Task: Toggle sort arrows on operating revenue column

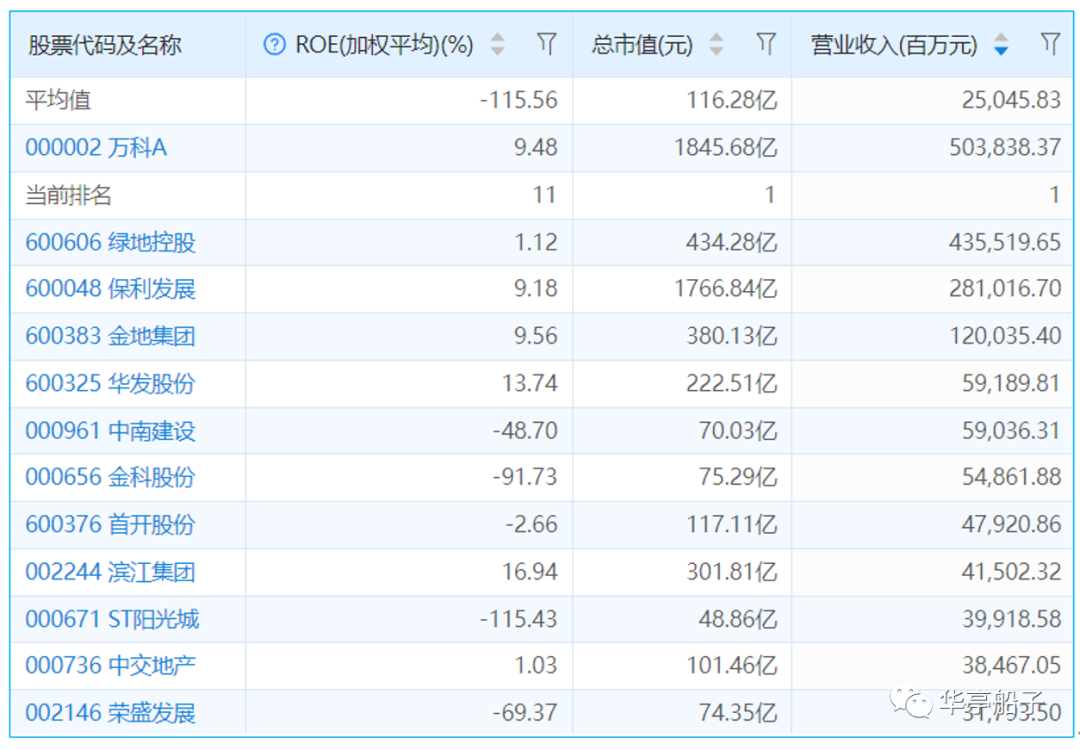Action: click(x=1001, y=45)
